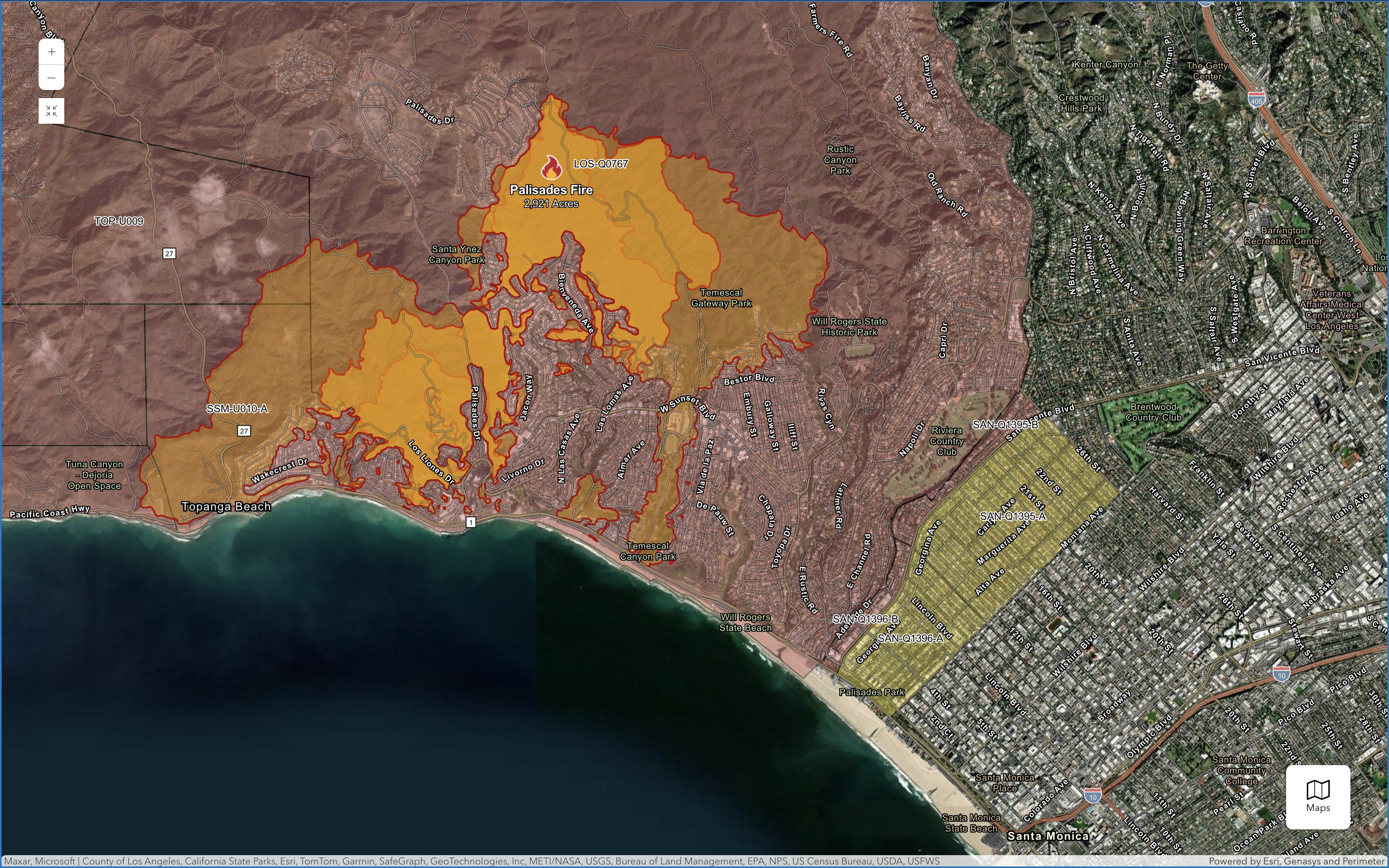Click Will Rogers State Historic Park label
Screen dimensions: 1389x868
[x=849, y=327]
